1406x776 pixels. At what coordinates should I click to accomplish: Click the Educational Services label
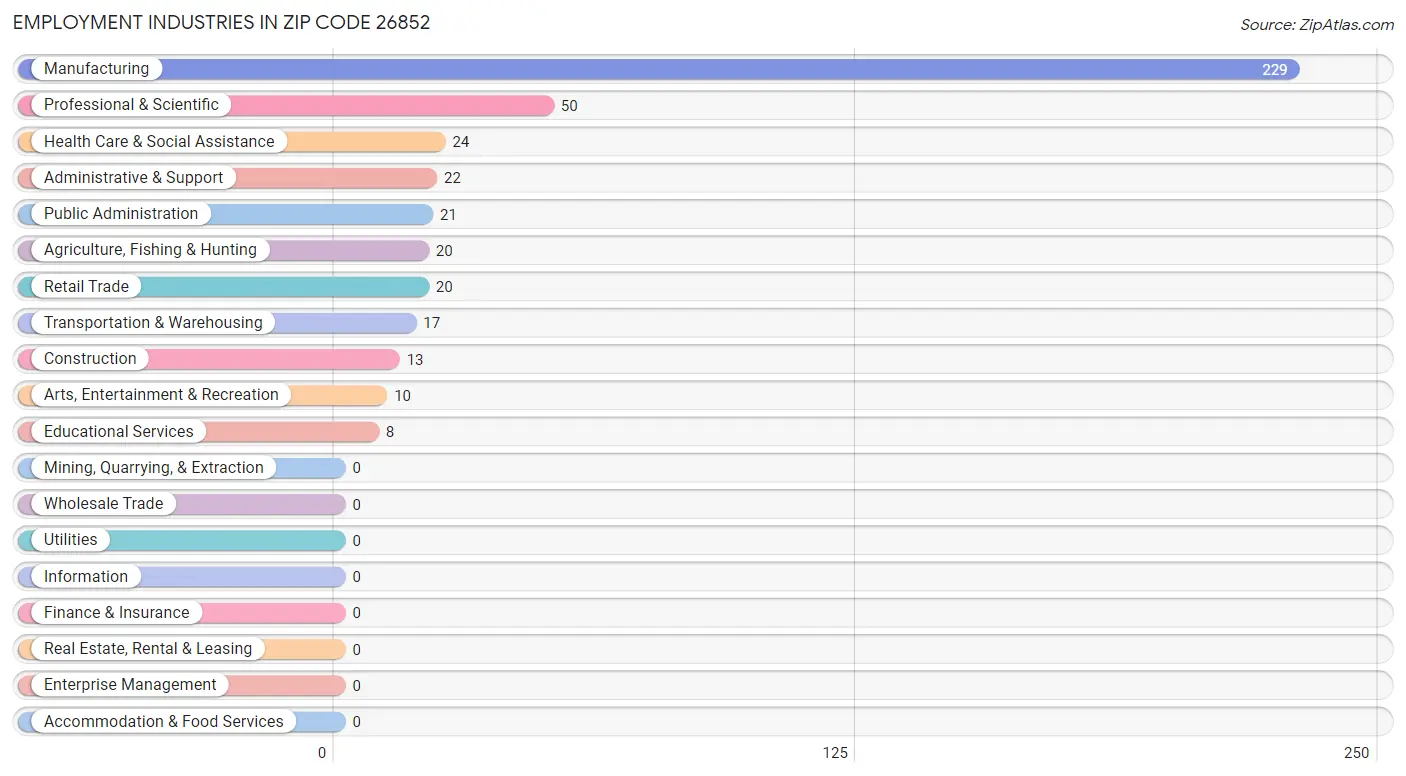click(119, 432)
